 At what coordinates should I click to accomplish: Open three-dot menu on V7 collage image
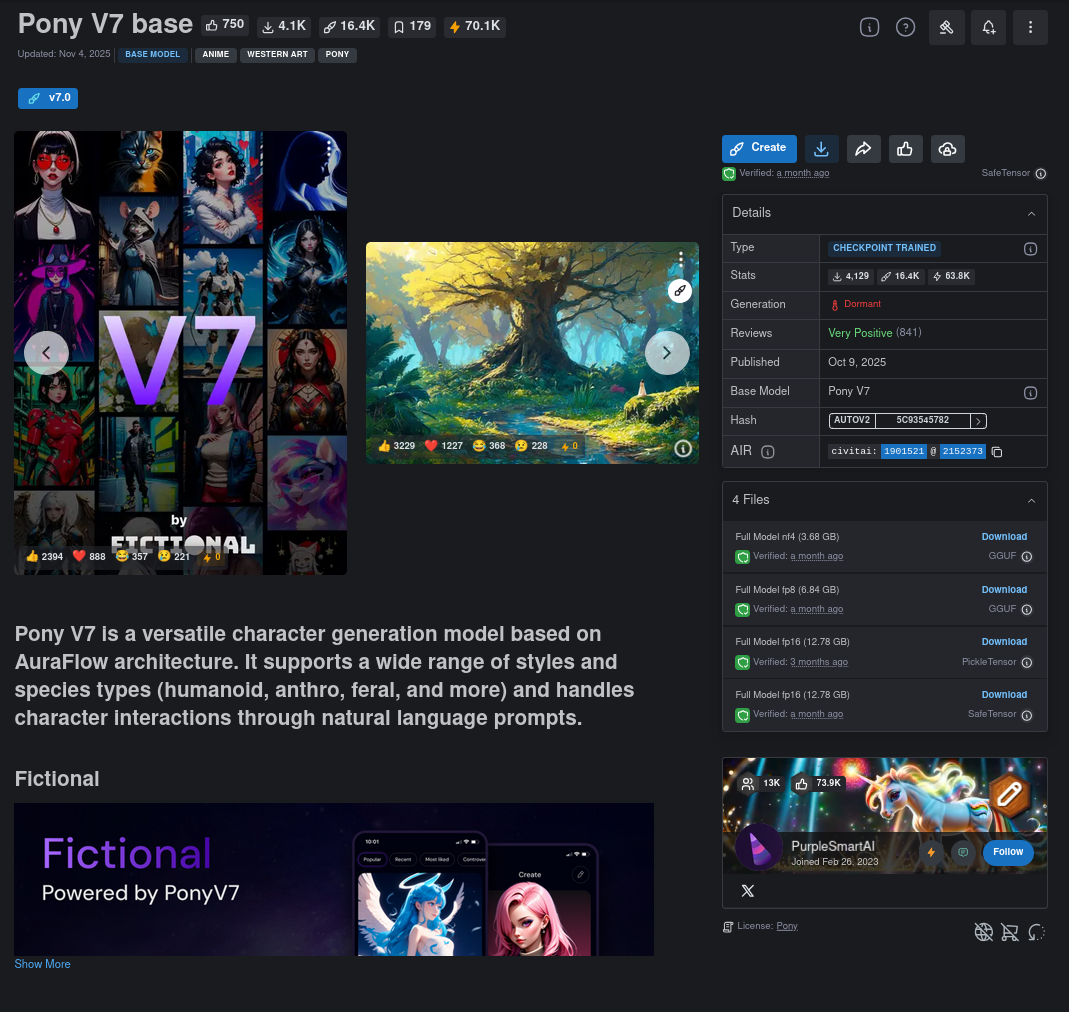pos(329,149)
